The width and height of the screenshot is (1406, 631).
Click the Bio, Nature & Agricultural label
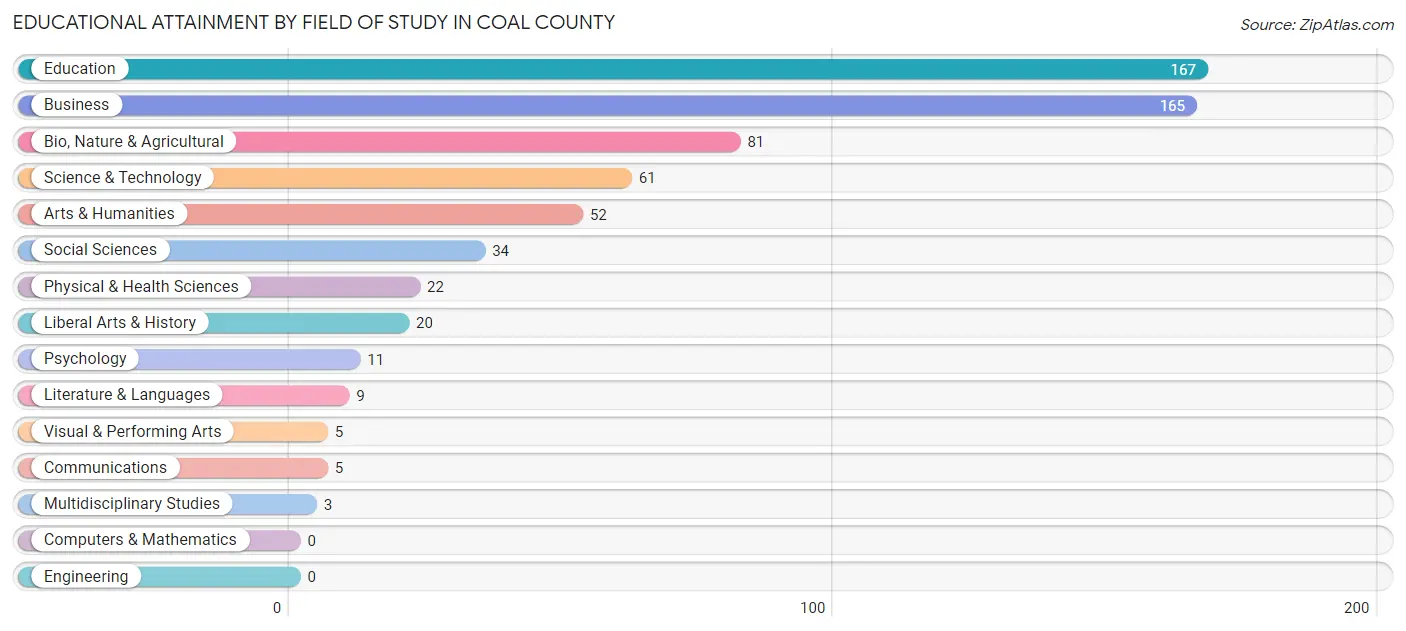pyautogui.click(x=134, y=142)
